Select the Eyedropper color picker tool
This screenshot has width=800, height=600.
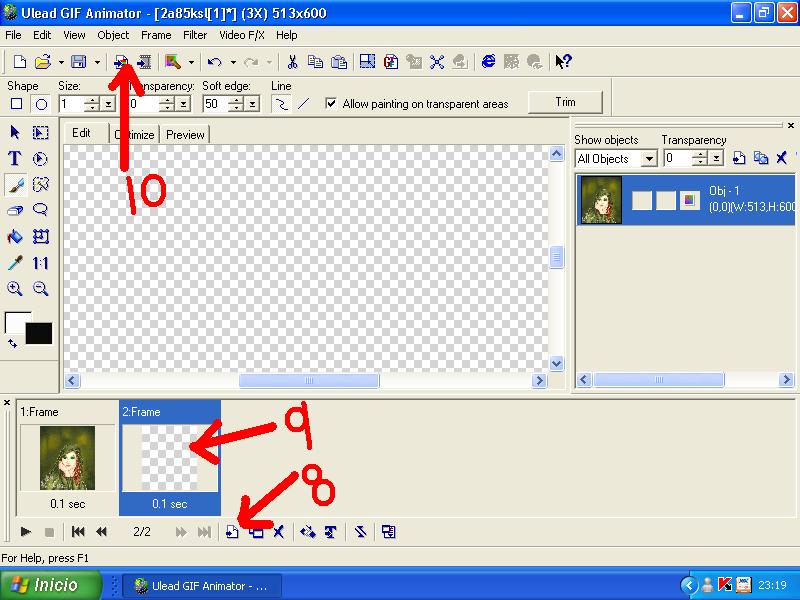coord(15,263)
